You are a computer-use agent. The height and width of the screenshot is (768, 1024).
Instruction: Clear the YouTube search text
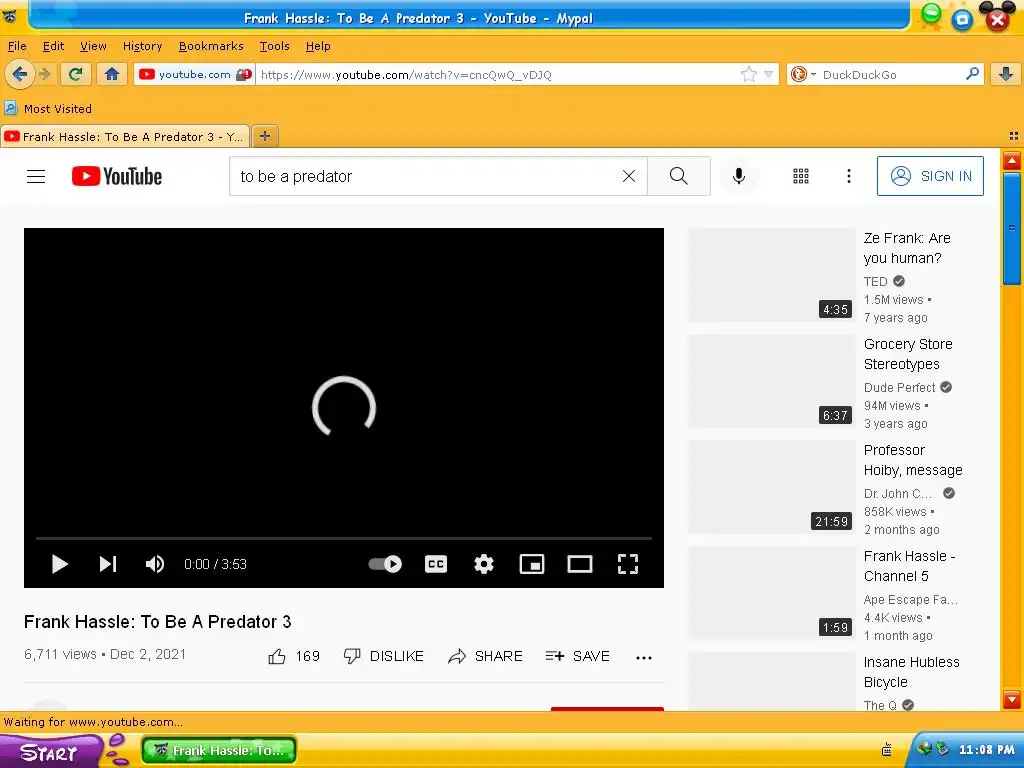coord(628,176)
